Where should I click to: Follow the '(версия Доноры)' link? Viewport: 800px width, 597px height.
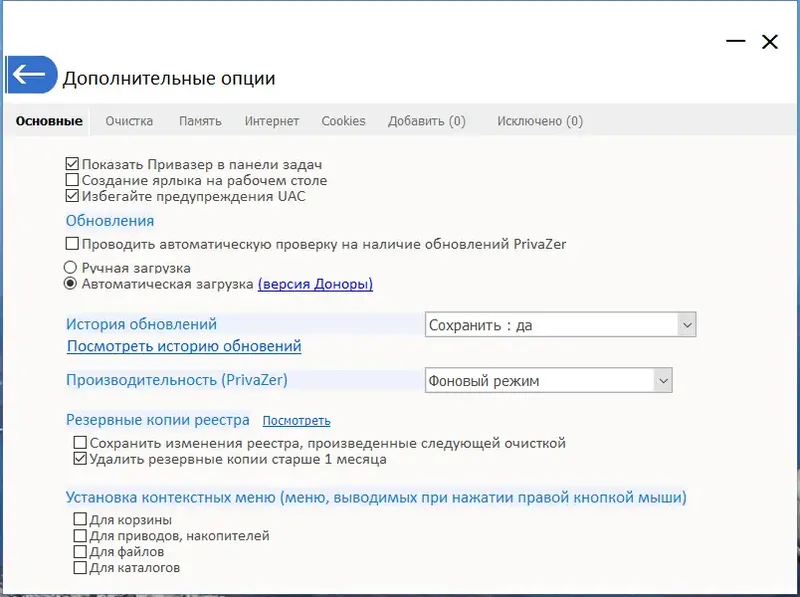coord(315,284)
